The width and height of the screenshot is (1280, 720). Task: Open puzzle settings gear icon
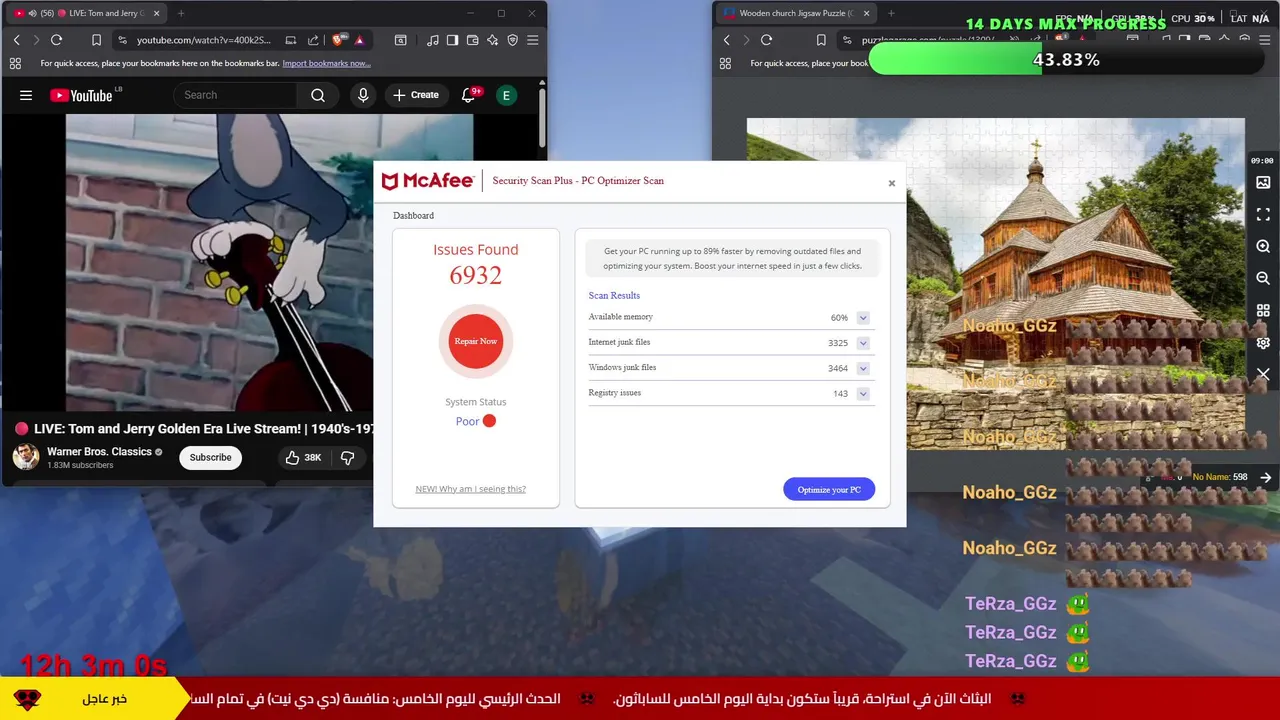pyautogui.click(x=1263, y=343)
